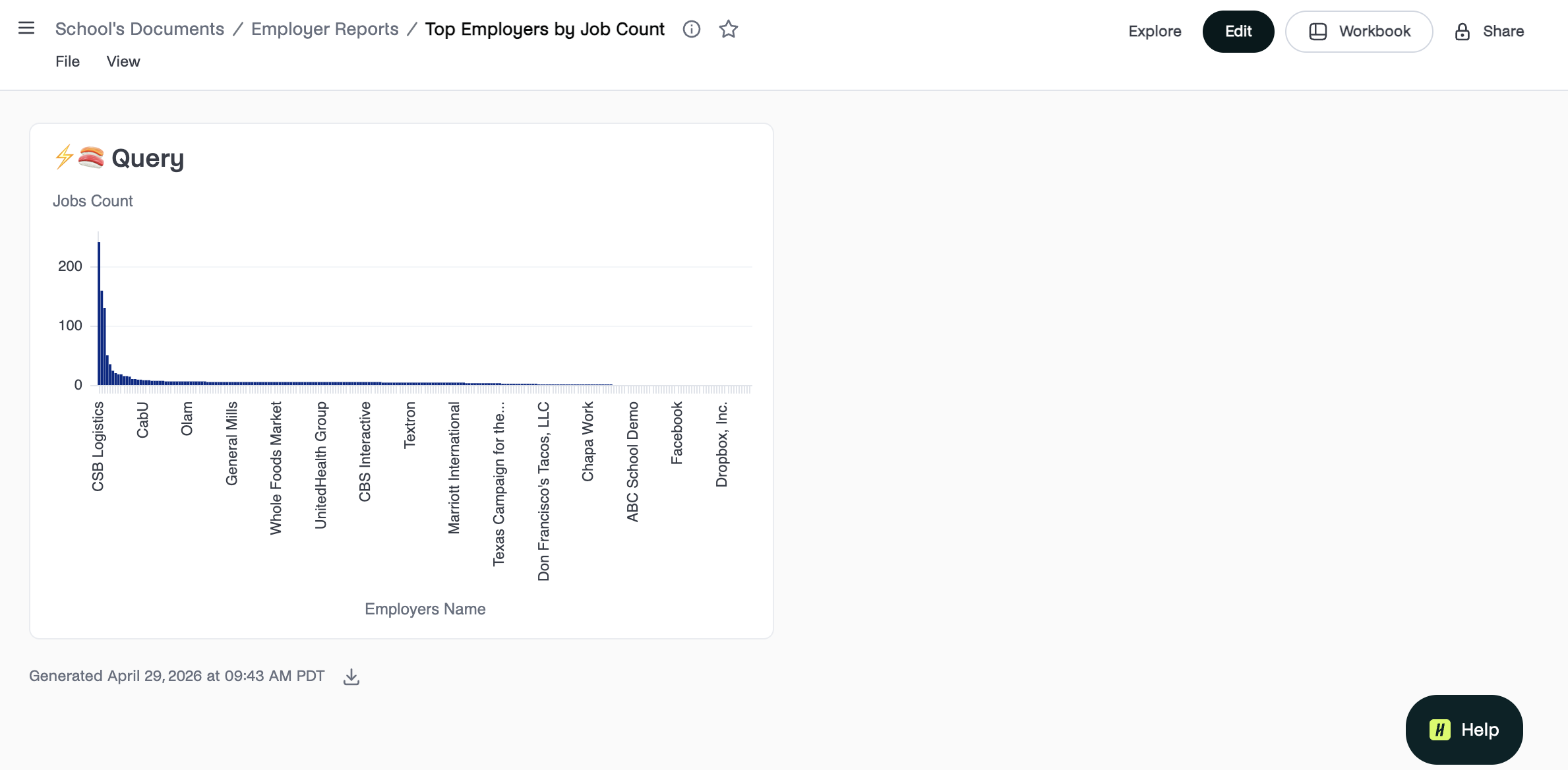The width and height of the screenshot is (1568, 770).
Task: Click the Don Francisco's Tacos, LLC label
Action: pos(543,491)
